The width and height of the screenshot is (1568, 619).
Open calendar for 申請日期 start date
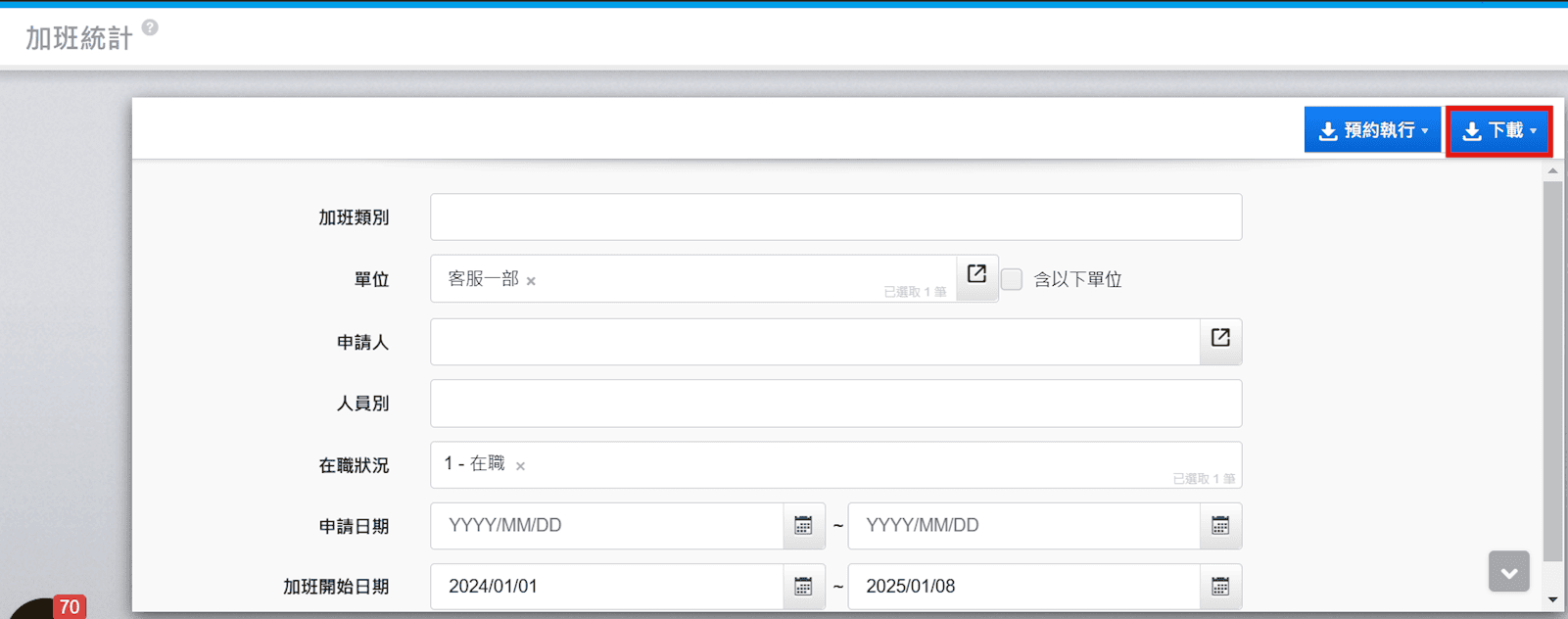(803, 526)
